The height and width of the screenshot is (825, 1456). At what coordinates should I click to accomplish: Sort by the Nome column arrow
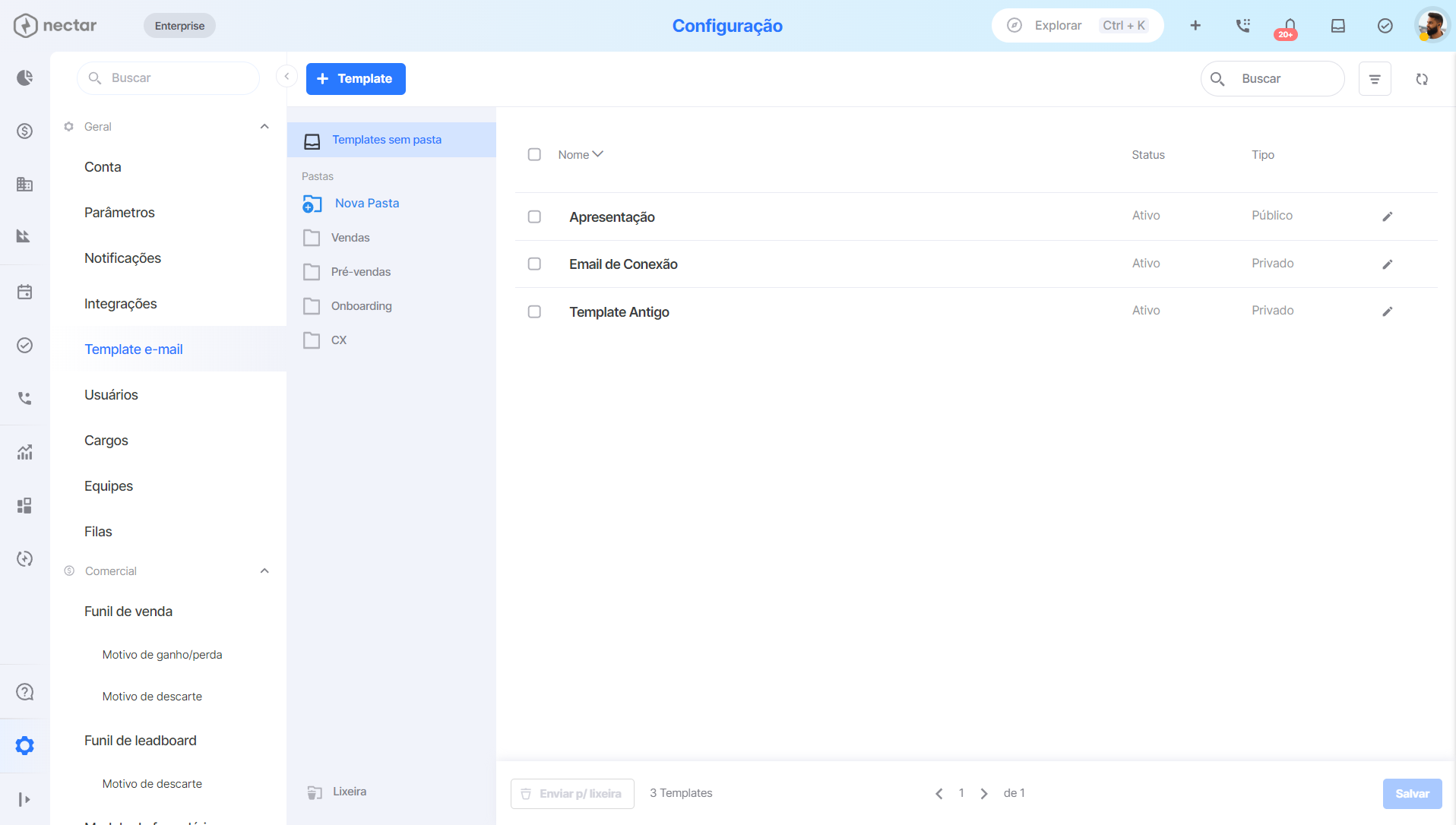(598, 154)
